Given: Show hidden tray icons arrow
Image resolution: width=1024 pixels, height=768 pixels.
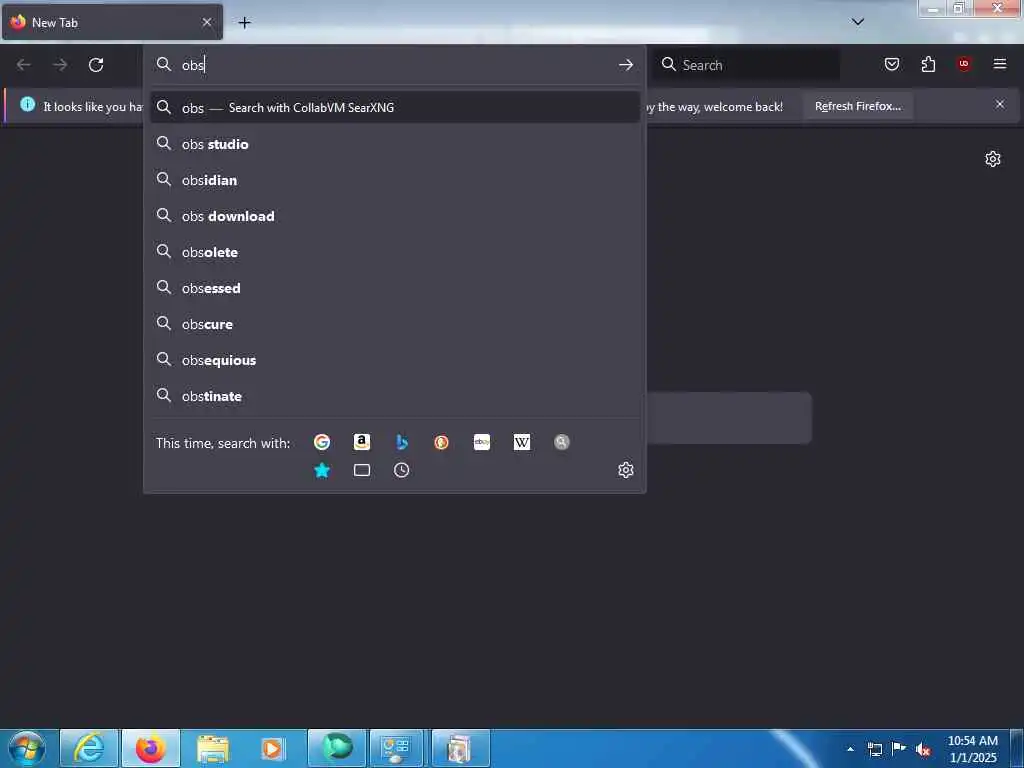Looking at the screenshot, I should [850, 749].
